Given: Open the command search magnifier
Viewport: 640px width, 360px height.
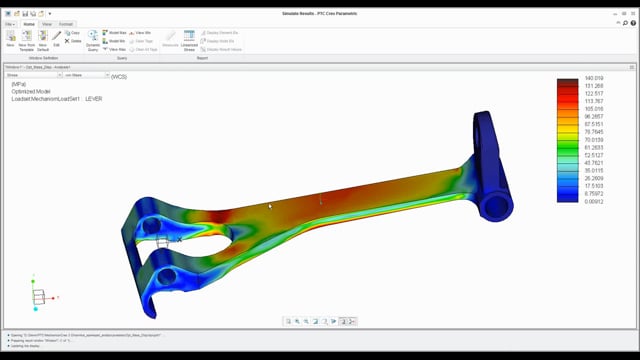Looking at the screenshot, I should (625, 23).
